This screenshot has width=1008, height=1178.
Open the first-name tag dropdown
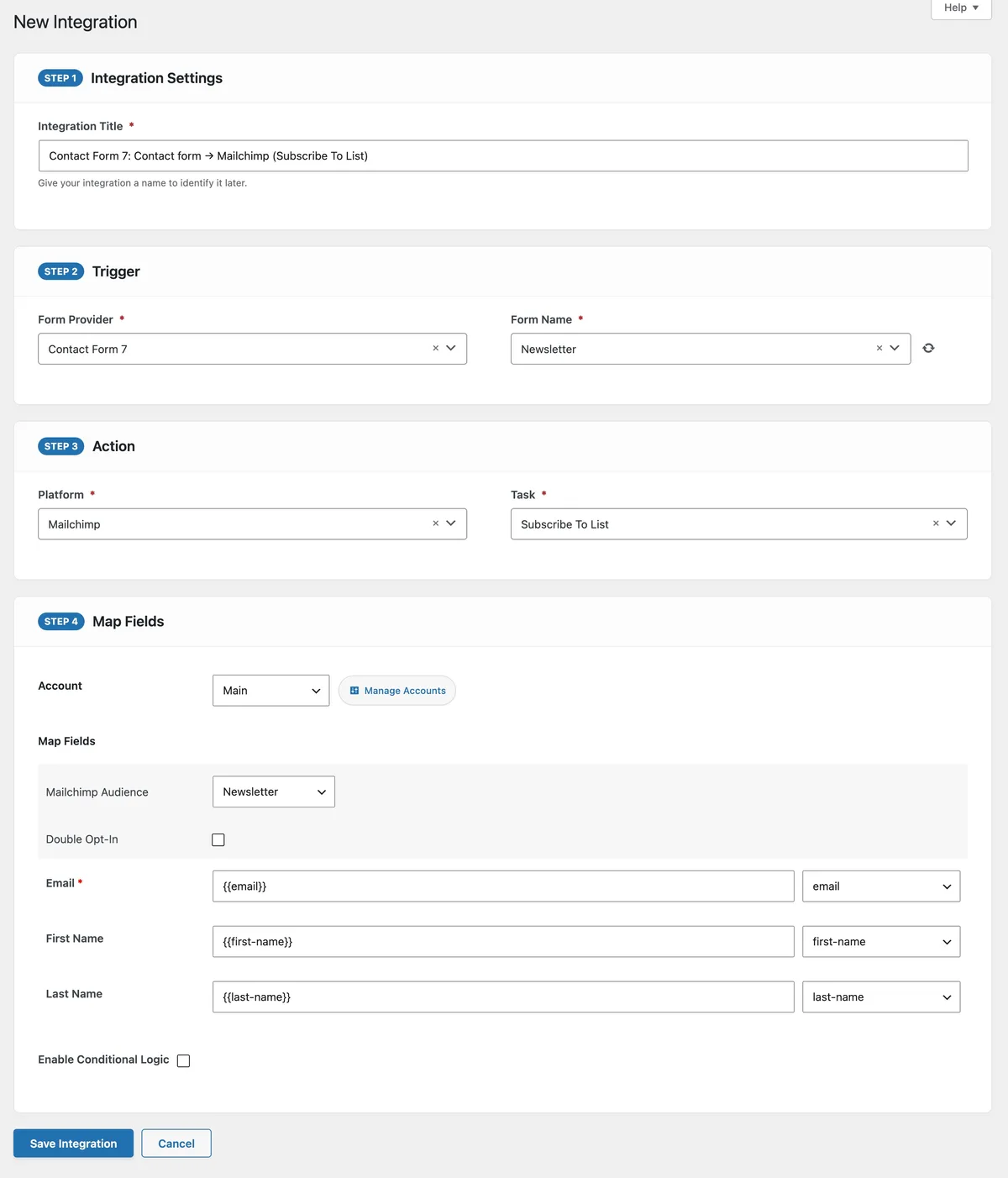coord(881,942)
